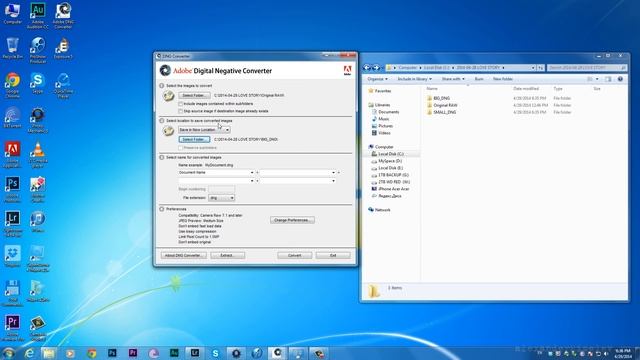Click Burn in the Explorer toolbar
Viewport: 640px width, 360px height.
479,79
